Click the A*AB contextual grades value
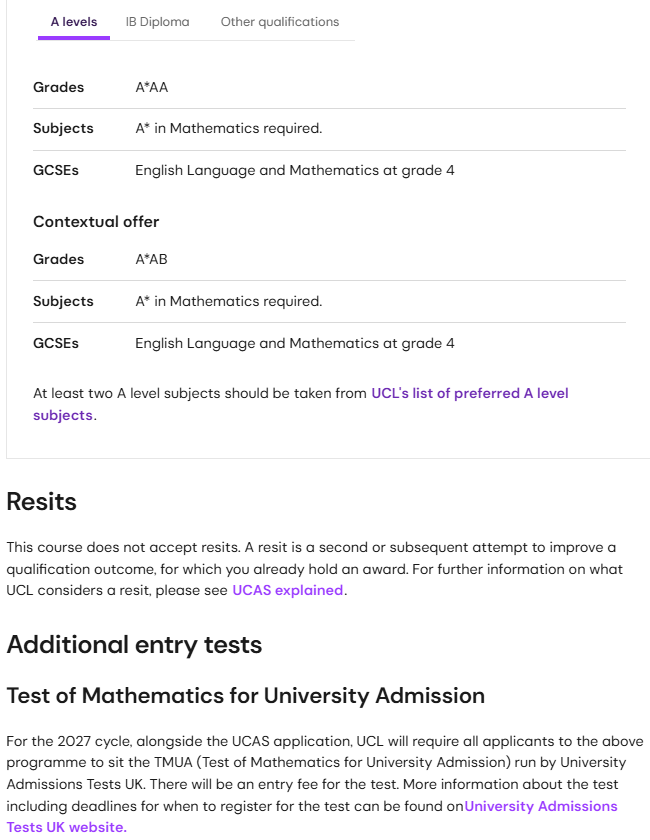The image size is (650, 840). (152, 260)
